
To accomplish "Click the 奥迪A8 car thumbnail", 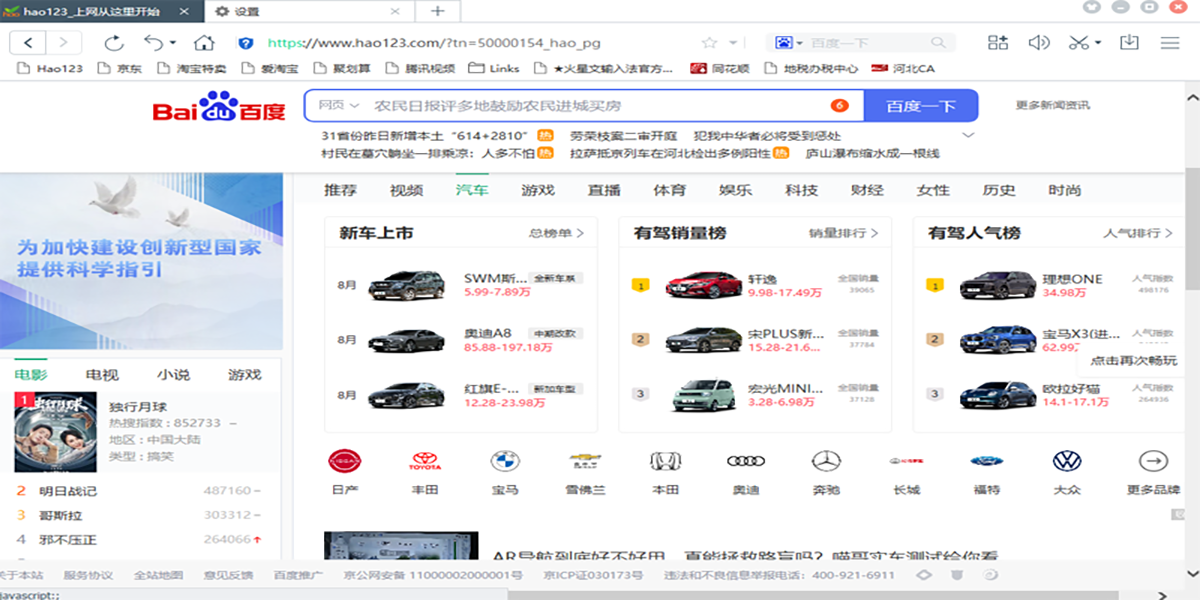I will [406, 340].
